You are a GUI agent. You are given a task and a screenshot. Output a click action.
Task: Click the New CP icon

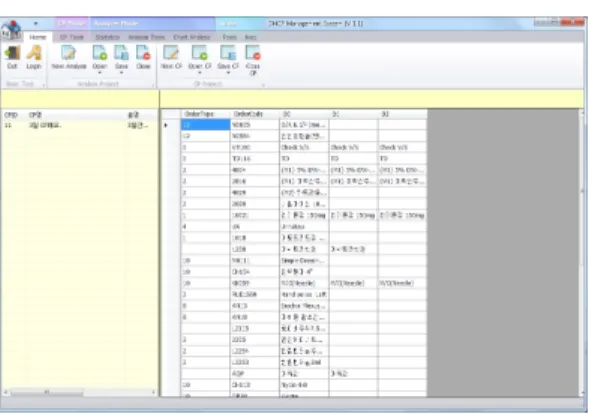click(171, 53)
